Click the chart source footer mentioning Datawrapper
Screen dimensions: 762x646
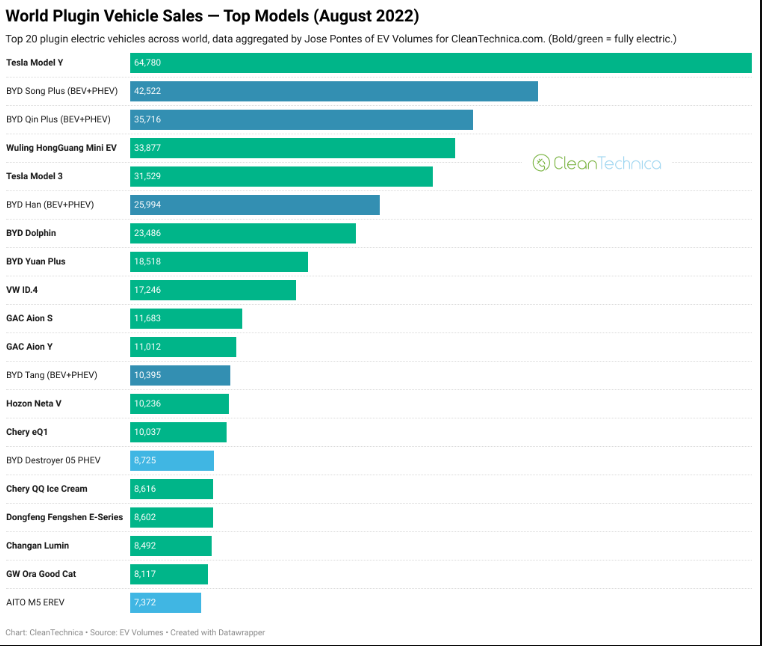pyautogui.click(x=135, y=632)
